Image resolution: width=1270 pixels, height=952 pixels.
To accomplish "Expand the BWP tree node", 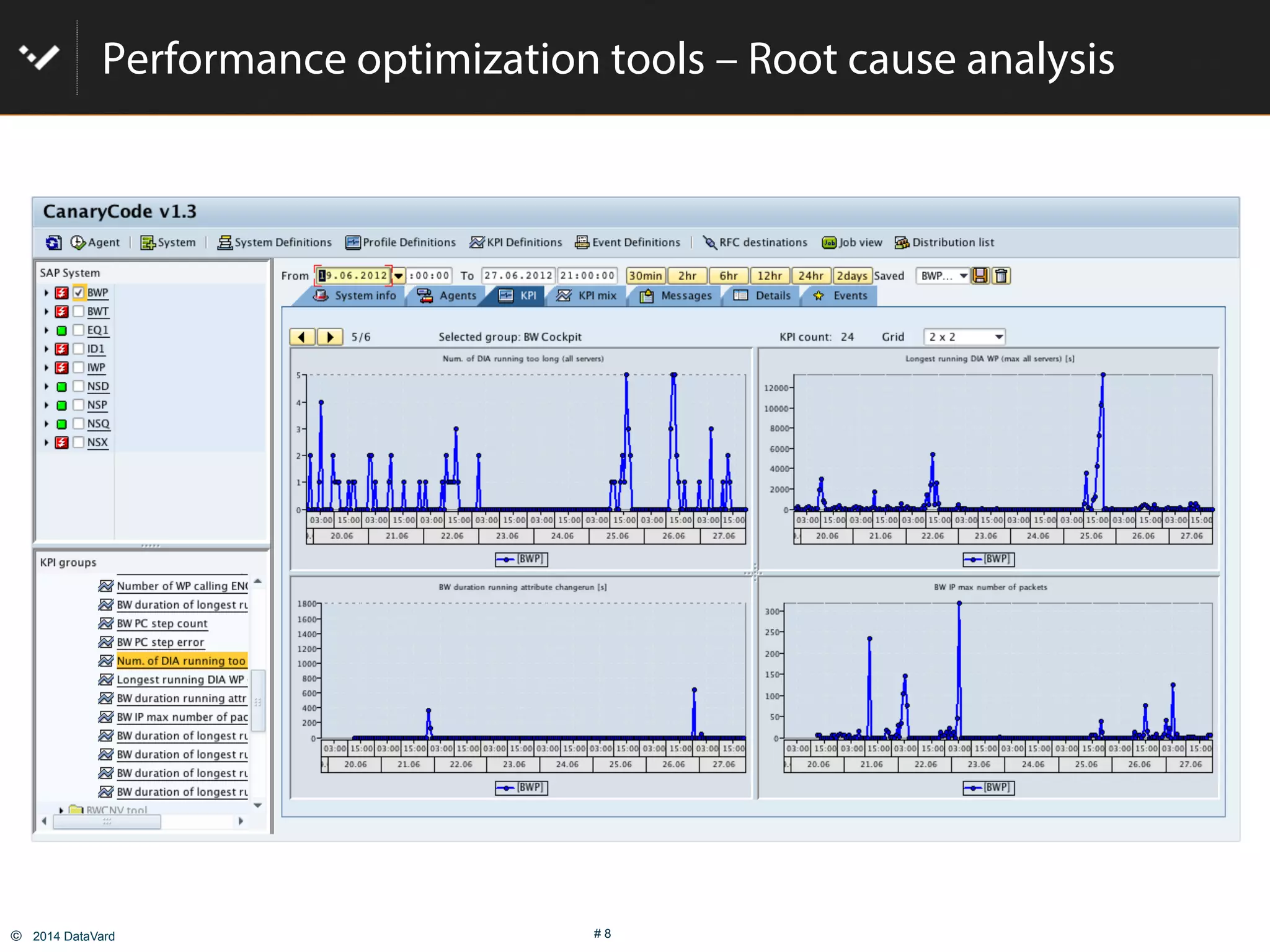I will (x=47, y=293).
